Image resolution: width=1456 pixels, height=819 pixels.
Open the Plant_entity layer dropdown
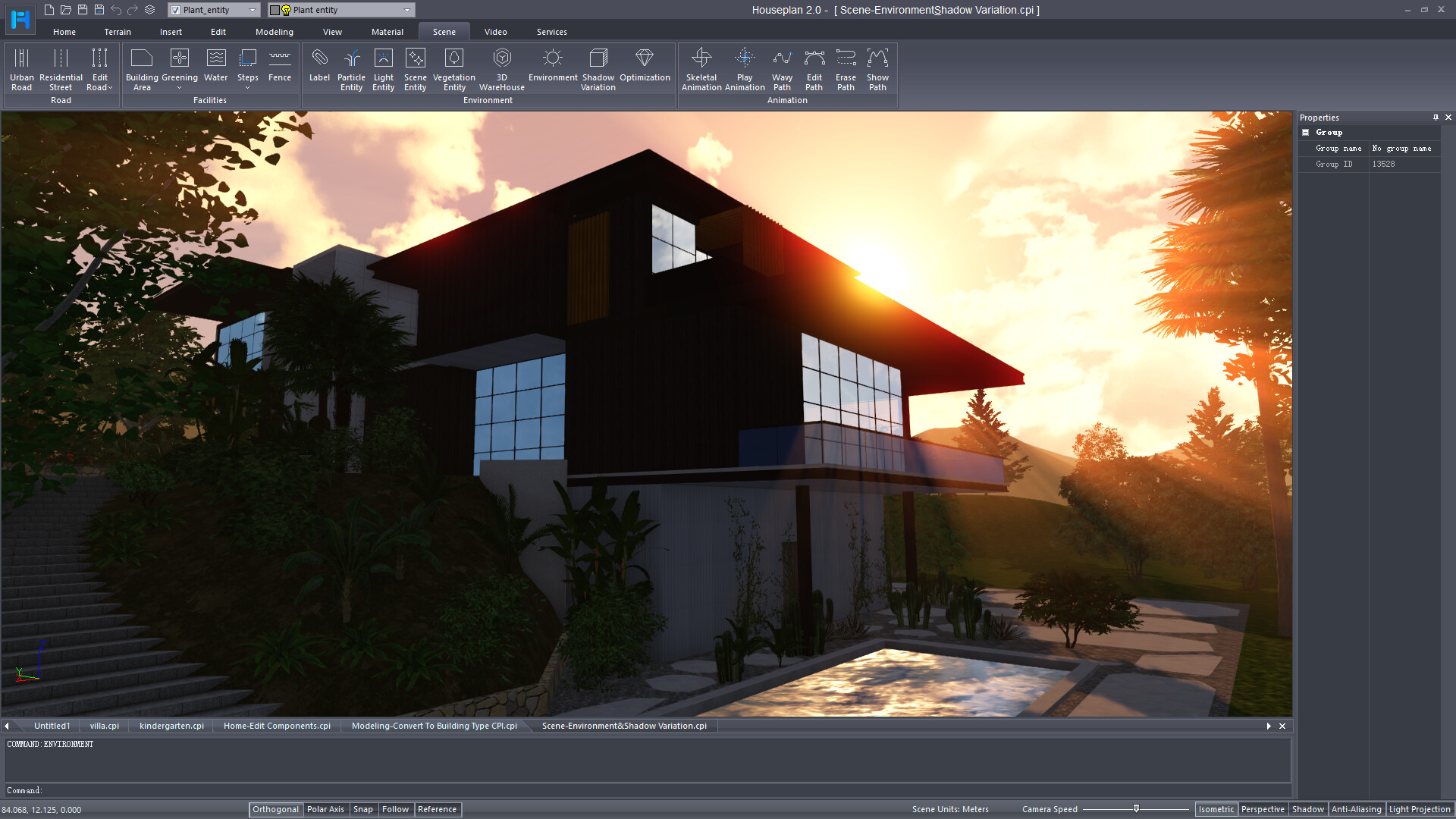coord(253,10)
